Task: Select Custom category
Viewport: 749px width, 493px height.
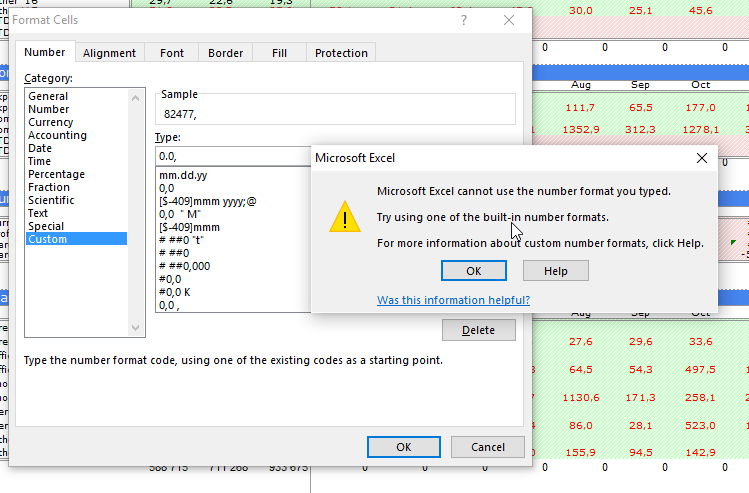Action: (76, 239)
